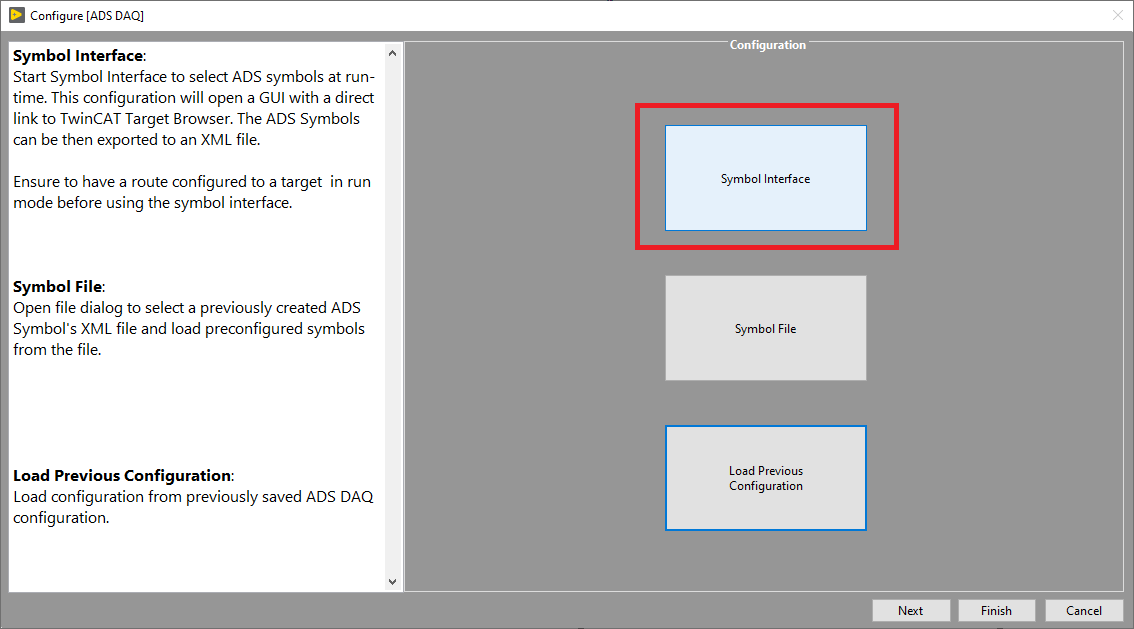Select Load Previous Configuration button

point(765,478)
